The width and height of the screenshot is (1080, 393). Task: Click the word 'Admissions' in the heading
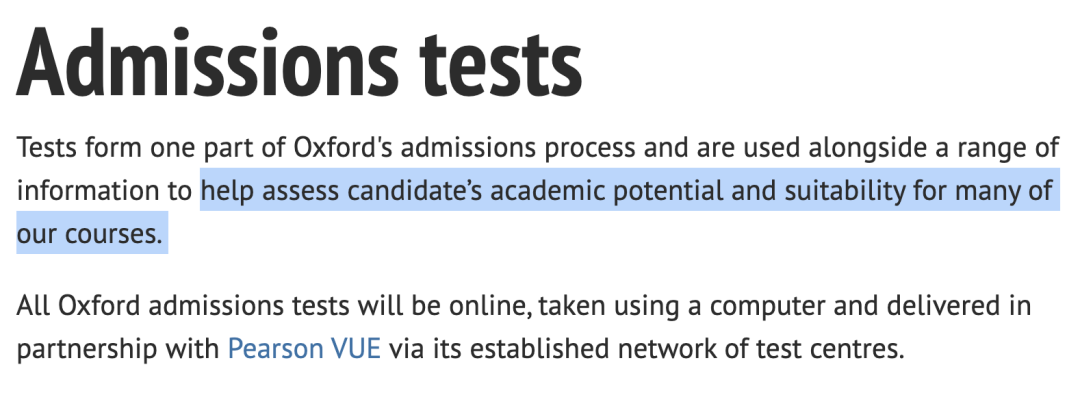click(x=207, y=63)
